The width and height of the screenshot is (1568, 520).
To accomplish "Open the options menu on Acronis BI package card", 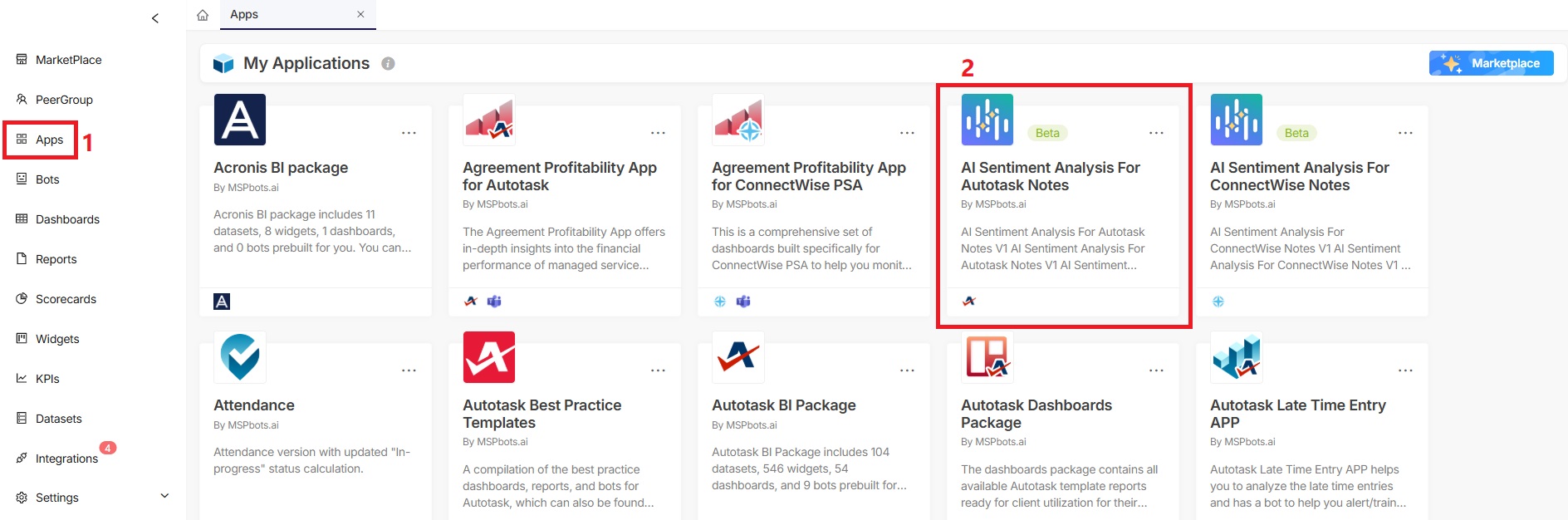I will pyautogui.click(x=409, y=132).
